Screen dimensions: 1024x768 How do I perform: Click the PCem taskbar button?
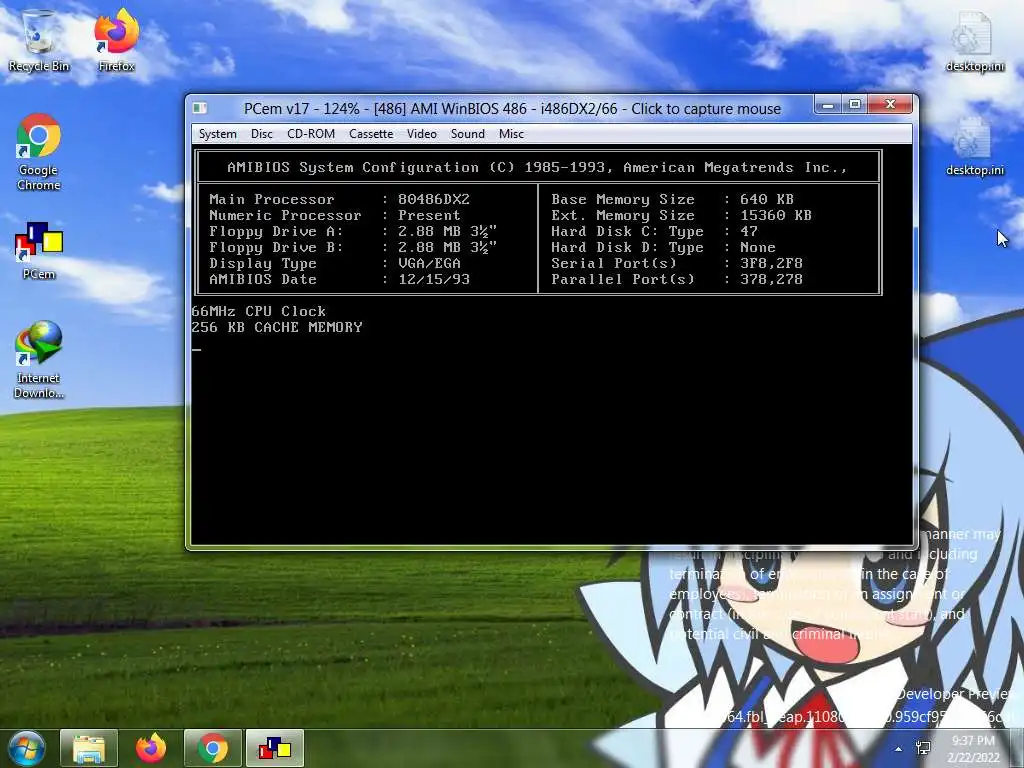click(275, 748)
